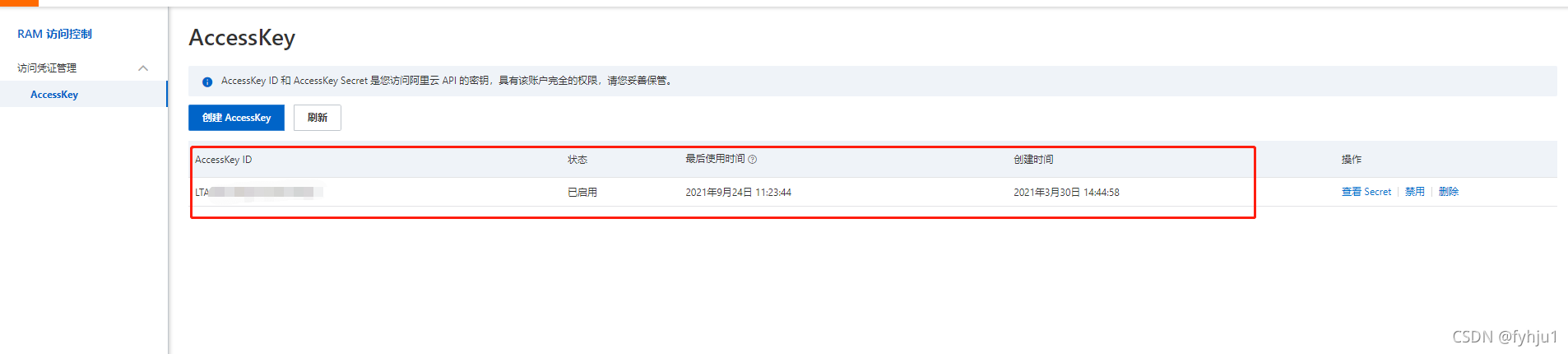Click the 禁用 link for the key
The width and height of the screenshot is (1568, 354).
(x=1414, y=192)
